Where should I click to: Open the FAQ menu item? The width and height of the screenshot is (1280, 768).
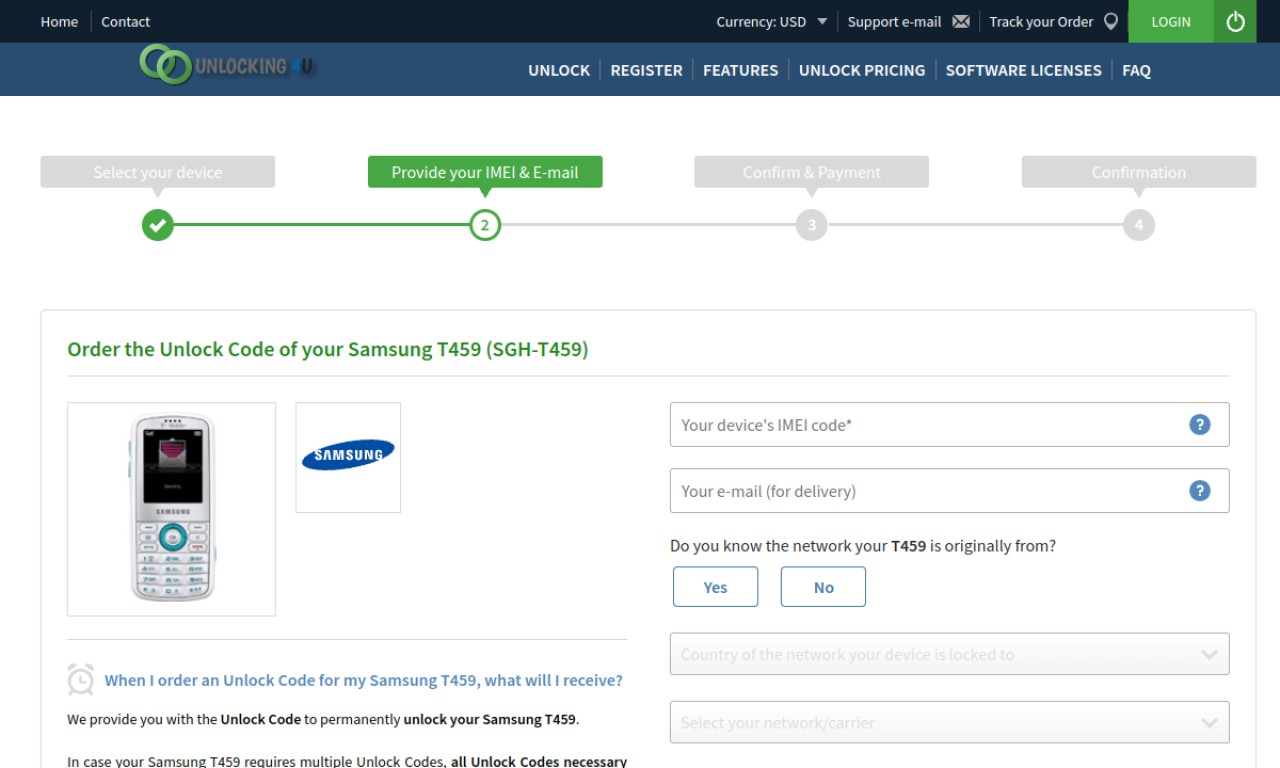[x=1136, y=70]
